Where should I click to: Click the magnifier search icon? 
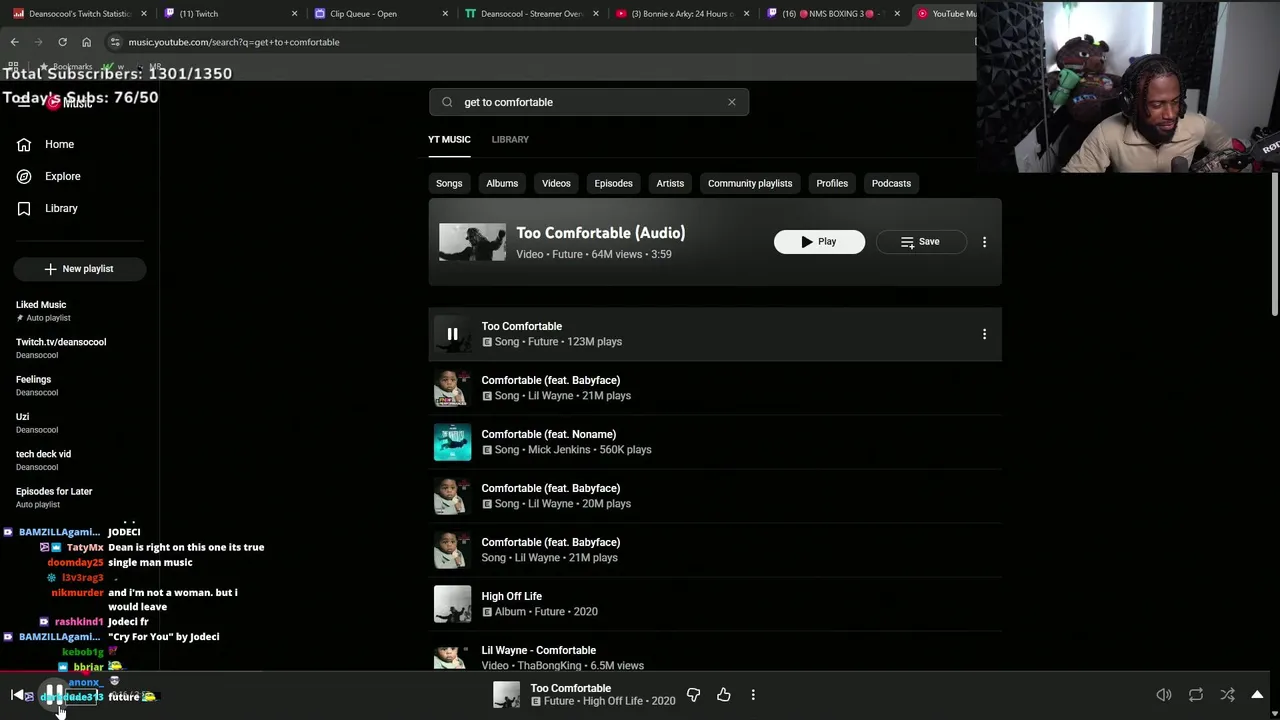point(447,102)
